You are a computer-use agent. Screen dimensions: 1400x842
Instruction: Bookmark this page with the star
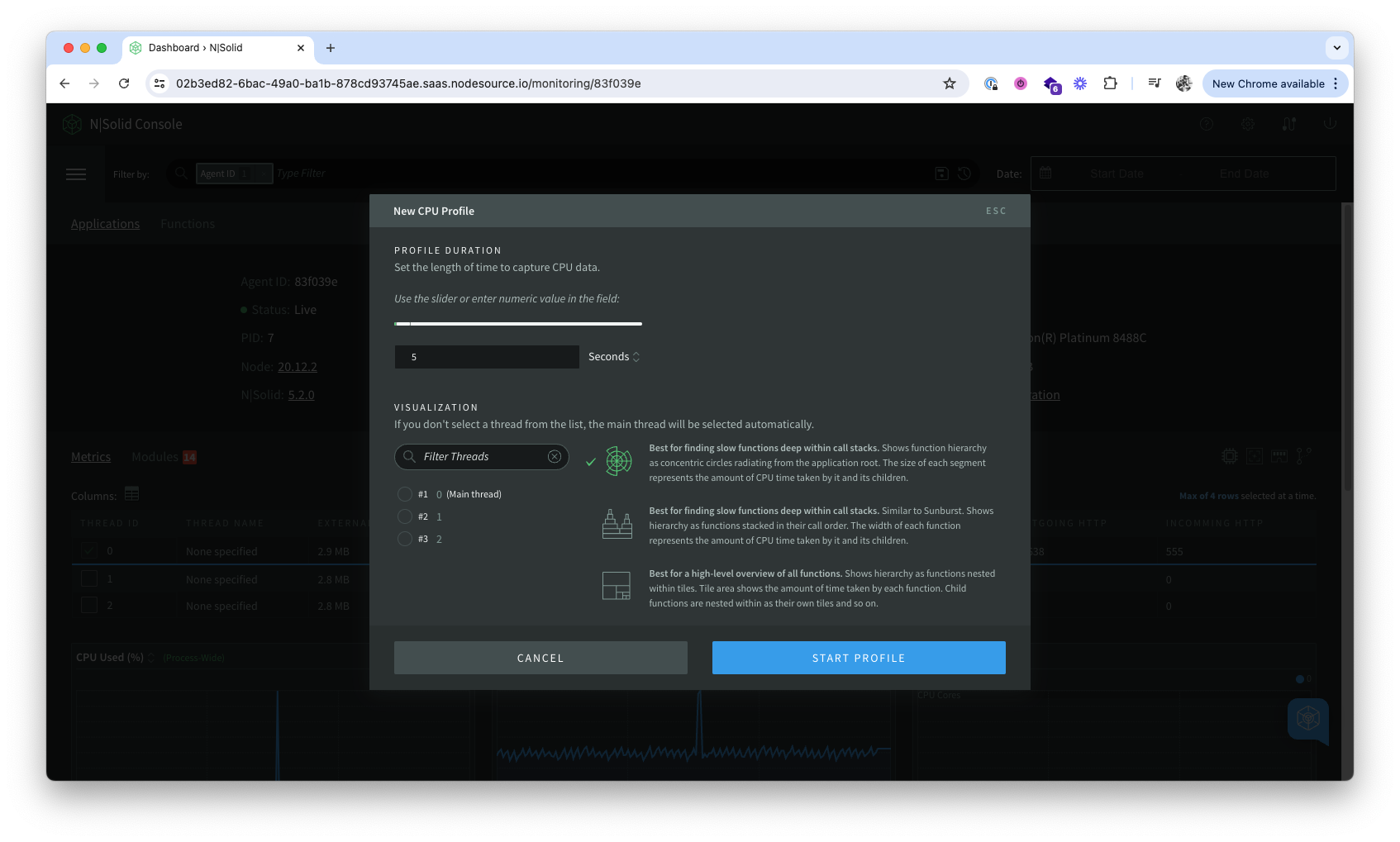tap(950, 83)
